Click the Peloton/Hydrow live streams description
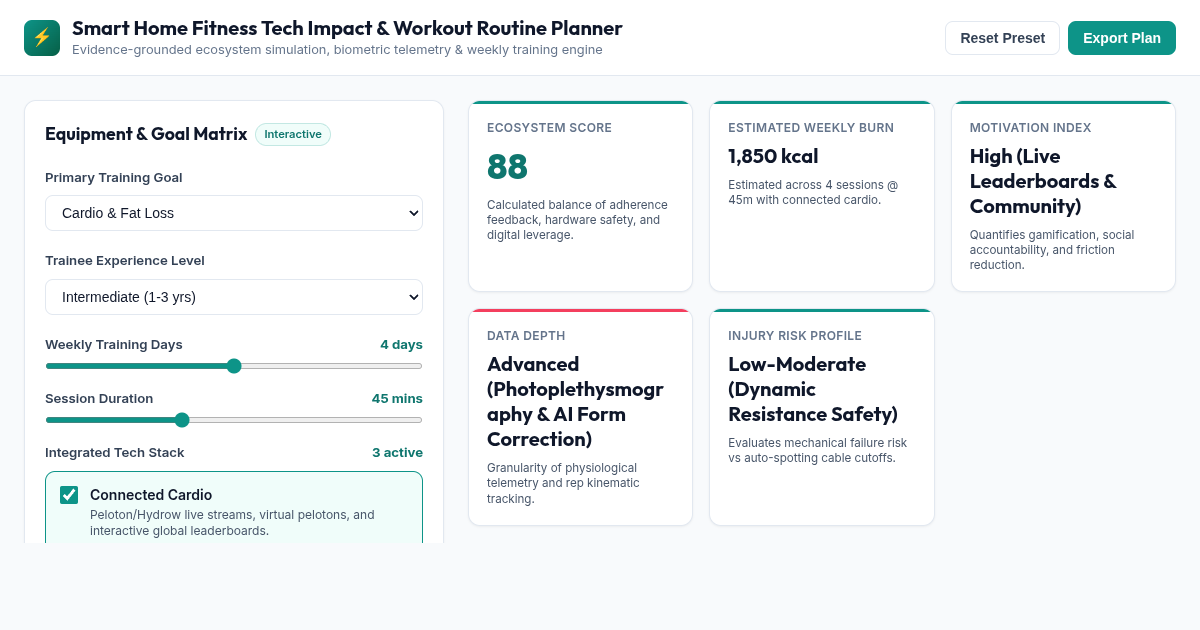Image resolution: width=1200 pixels, height=630 pixels. [232, 523]
